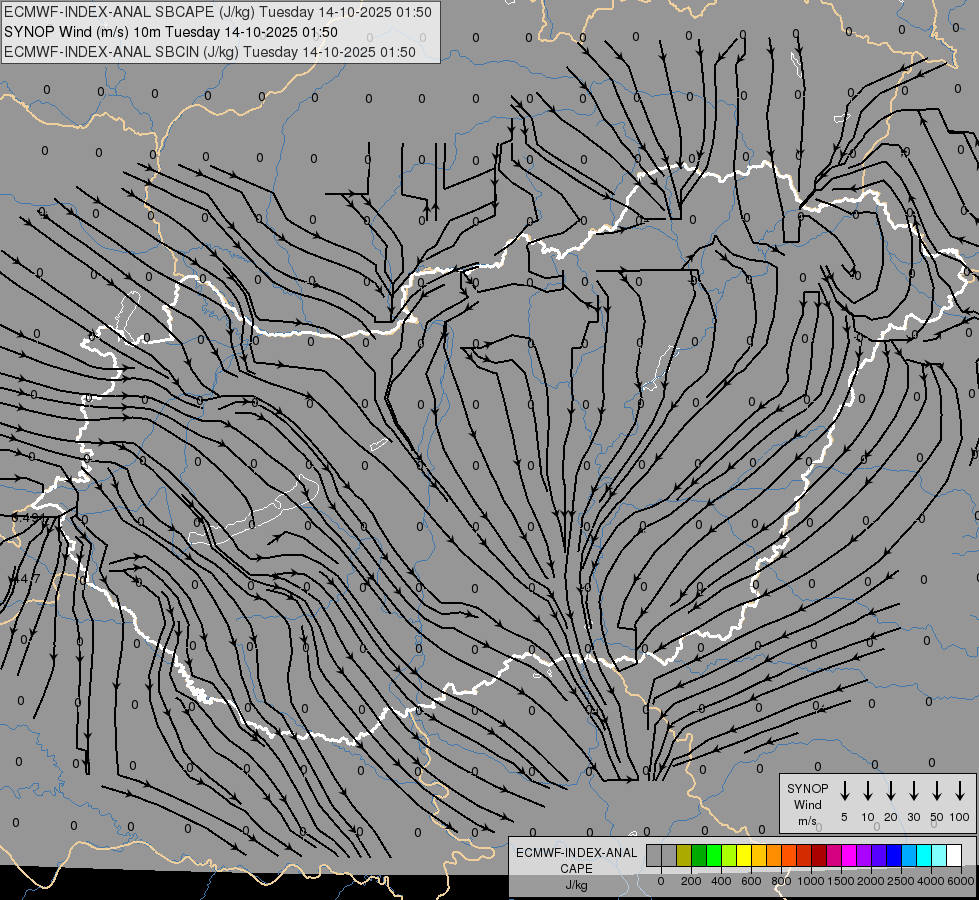Click the wind arrow above the 30 label
This screenshot has width=979, height=900.
[913, 791]
